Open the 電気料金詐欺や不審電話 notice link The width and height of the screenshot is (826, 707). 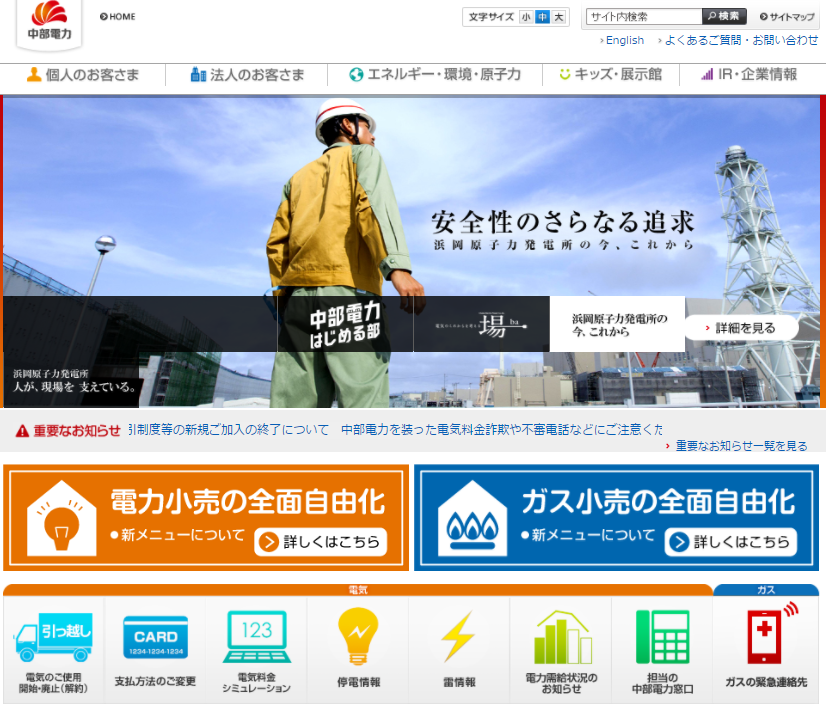click(502, 430)
